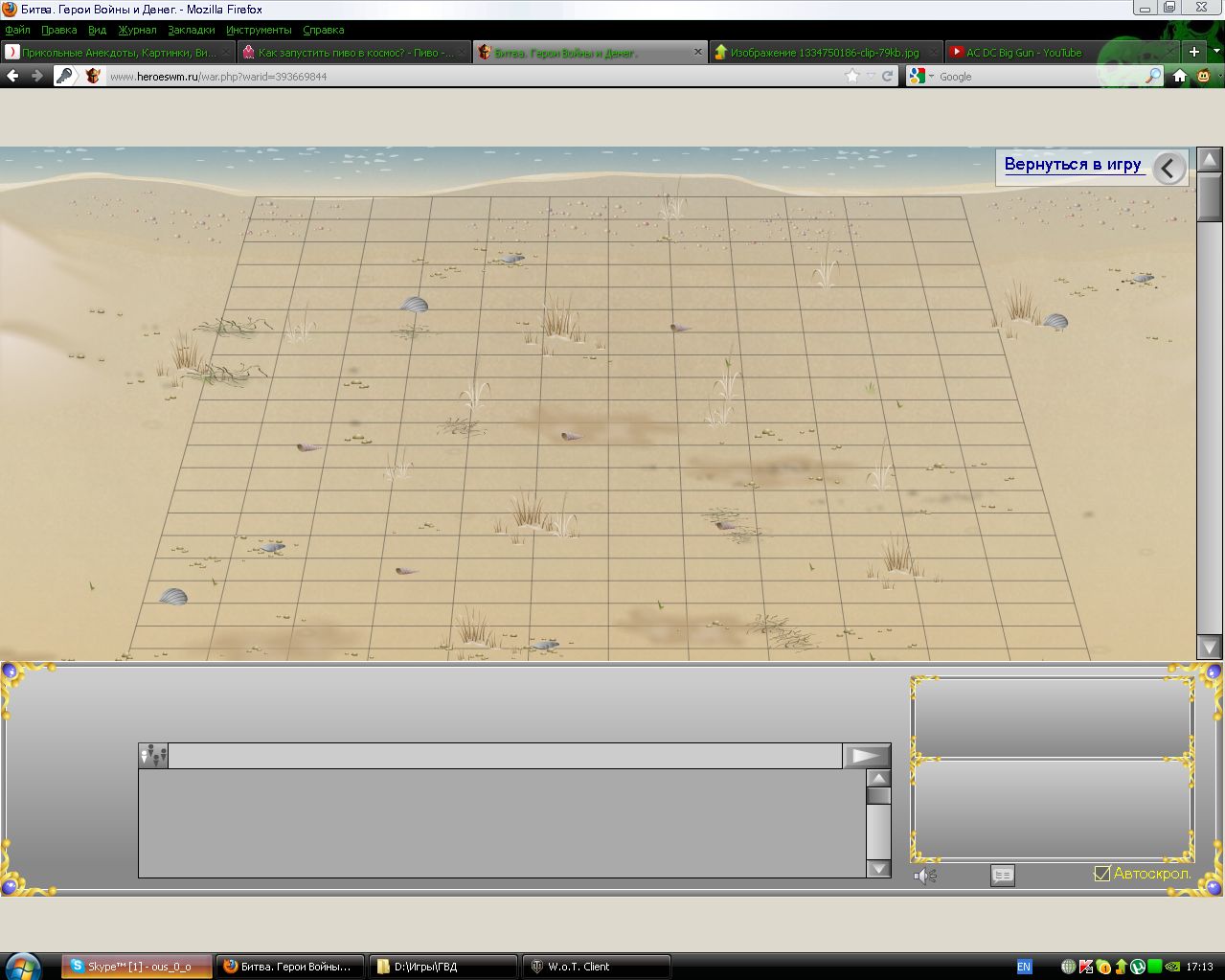The width and height of the screenshot is (1225, 980).
Task: Click the site favicon beside the URL
Action: click(92, 76)
